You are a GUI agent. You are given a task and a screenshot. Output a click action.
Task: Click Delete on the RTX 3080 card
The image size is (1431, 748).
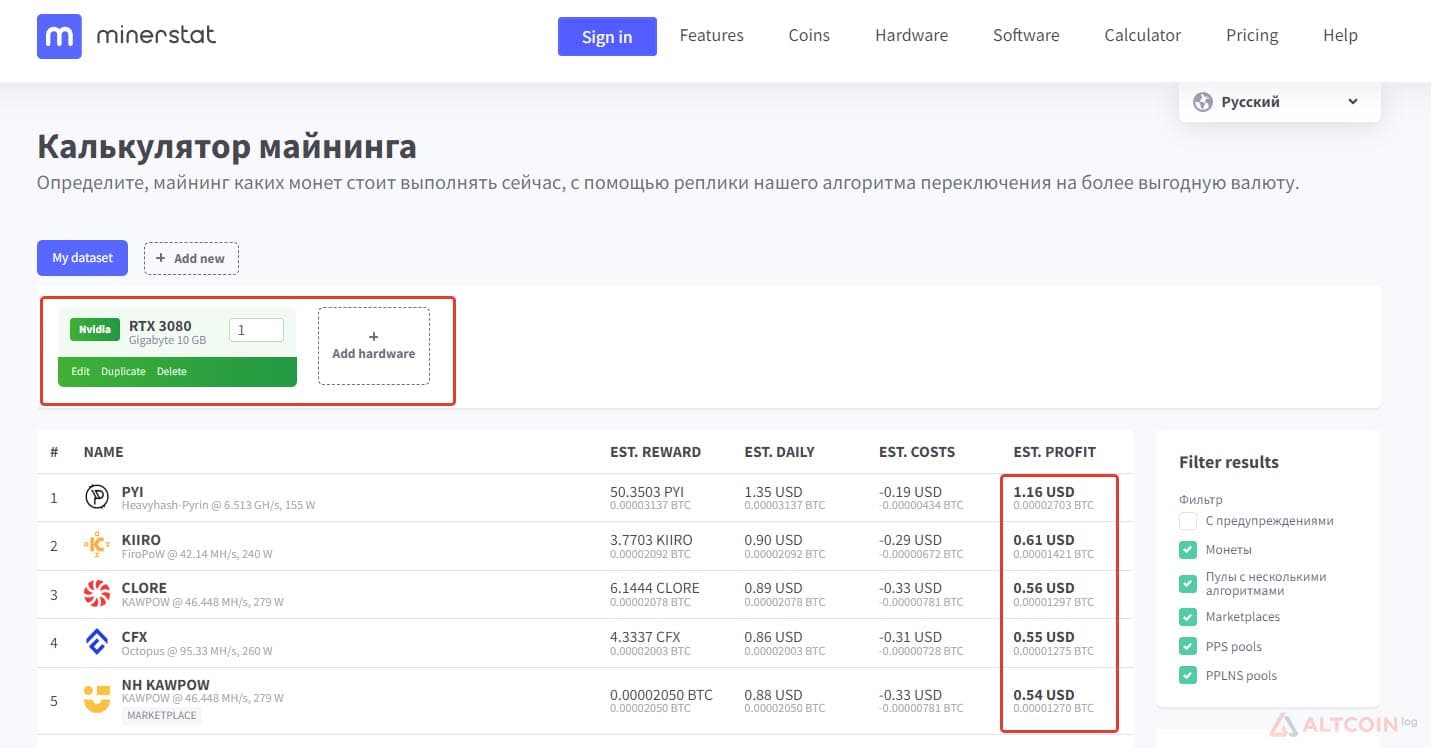coord(172,371)
